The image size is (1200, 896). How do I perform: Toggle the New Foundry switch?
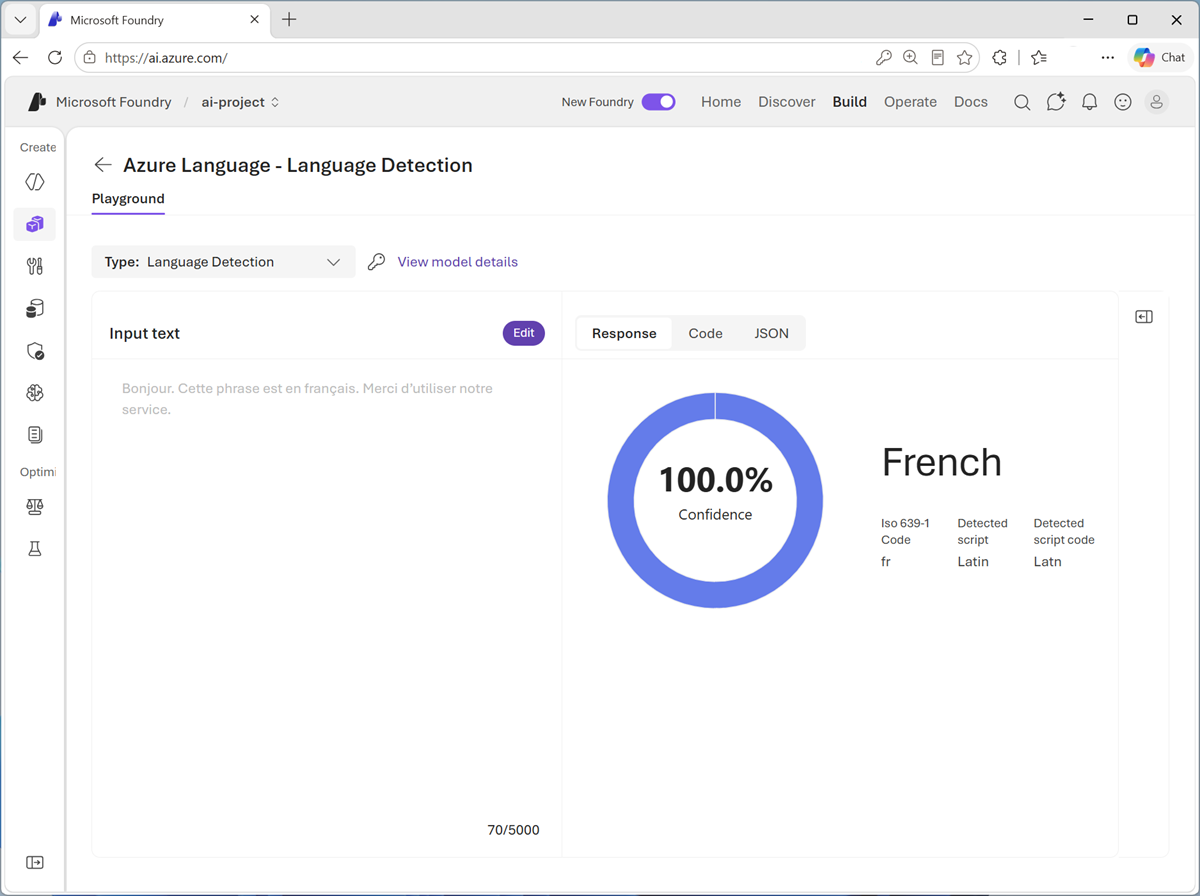click(x=658, y=102)
